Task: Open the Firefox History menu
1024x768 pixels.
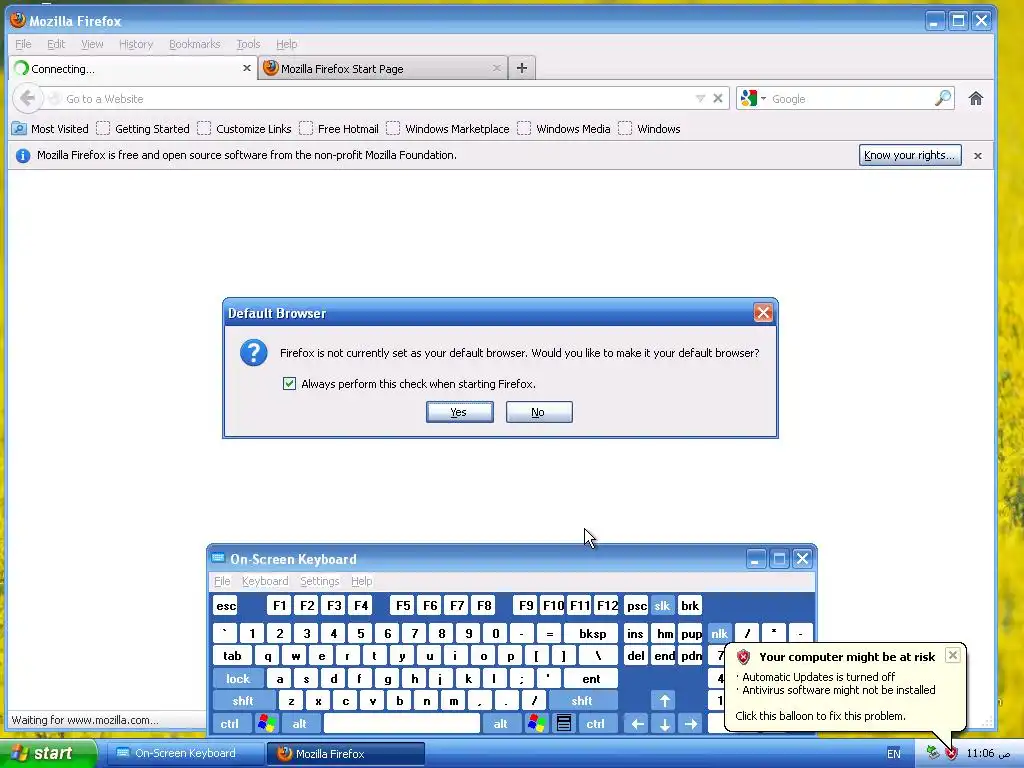Action: tap(136, 44)
